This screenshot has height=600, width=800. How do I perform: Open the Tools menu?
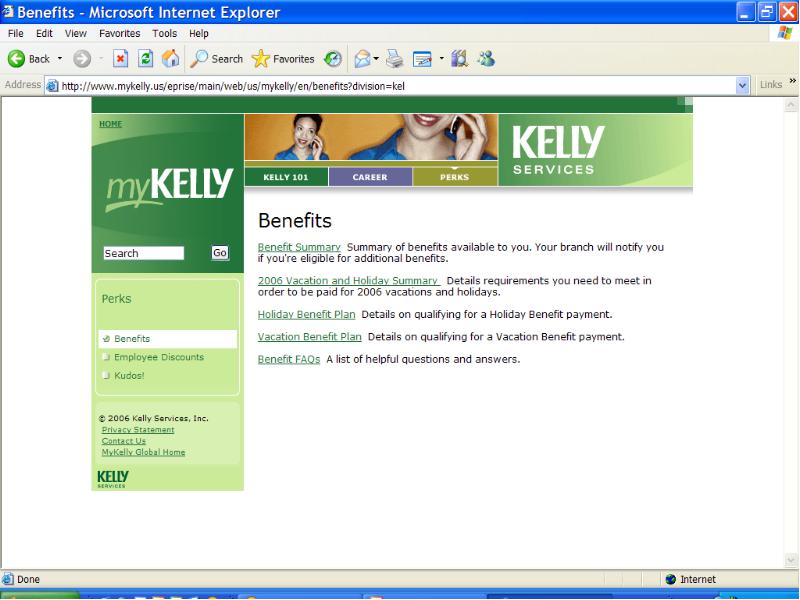click(x=164, y=34)
